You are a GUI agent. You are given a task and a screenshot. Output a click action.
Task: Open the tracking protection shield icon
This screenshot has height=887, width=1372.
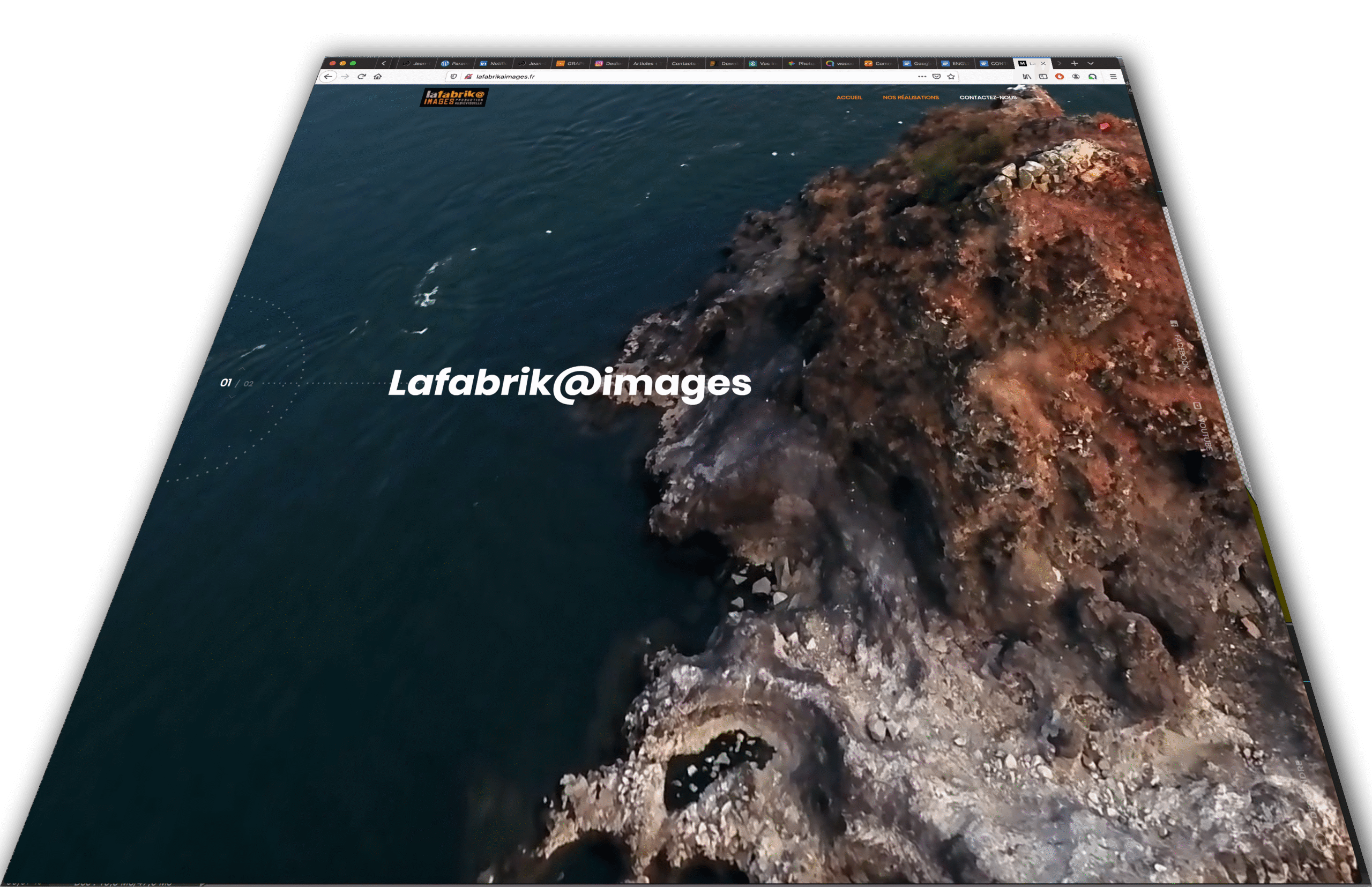pos(453,76)
